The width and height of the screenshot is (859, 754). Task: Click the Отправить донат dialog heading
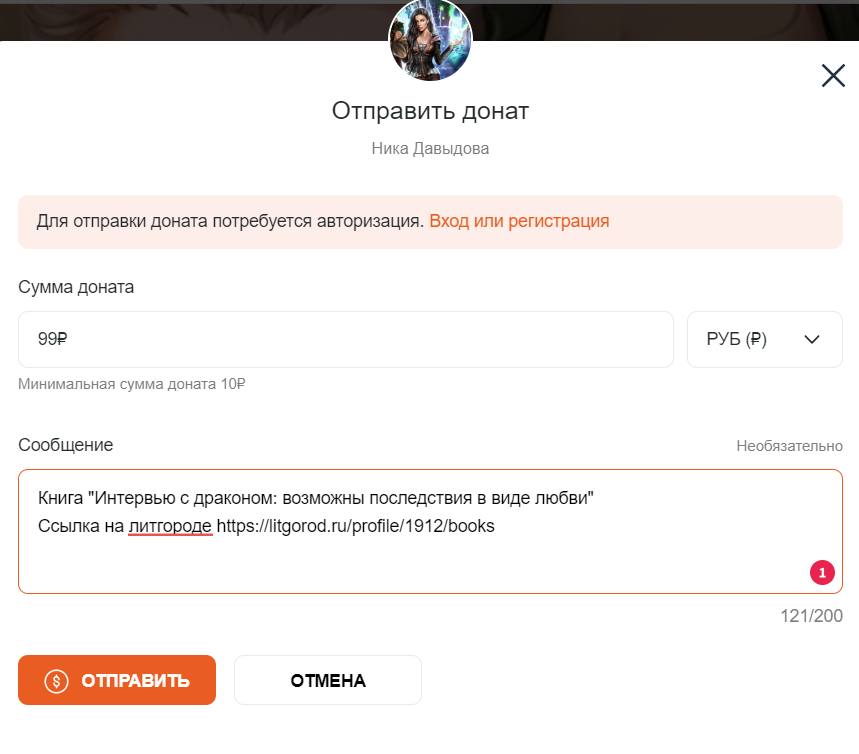430,111
